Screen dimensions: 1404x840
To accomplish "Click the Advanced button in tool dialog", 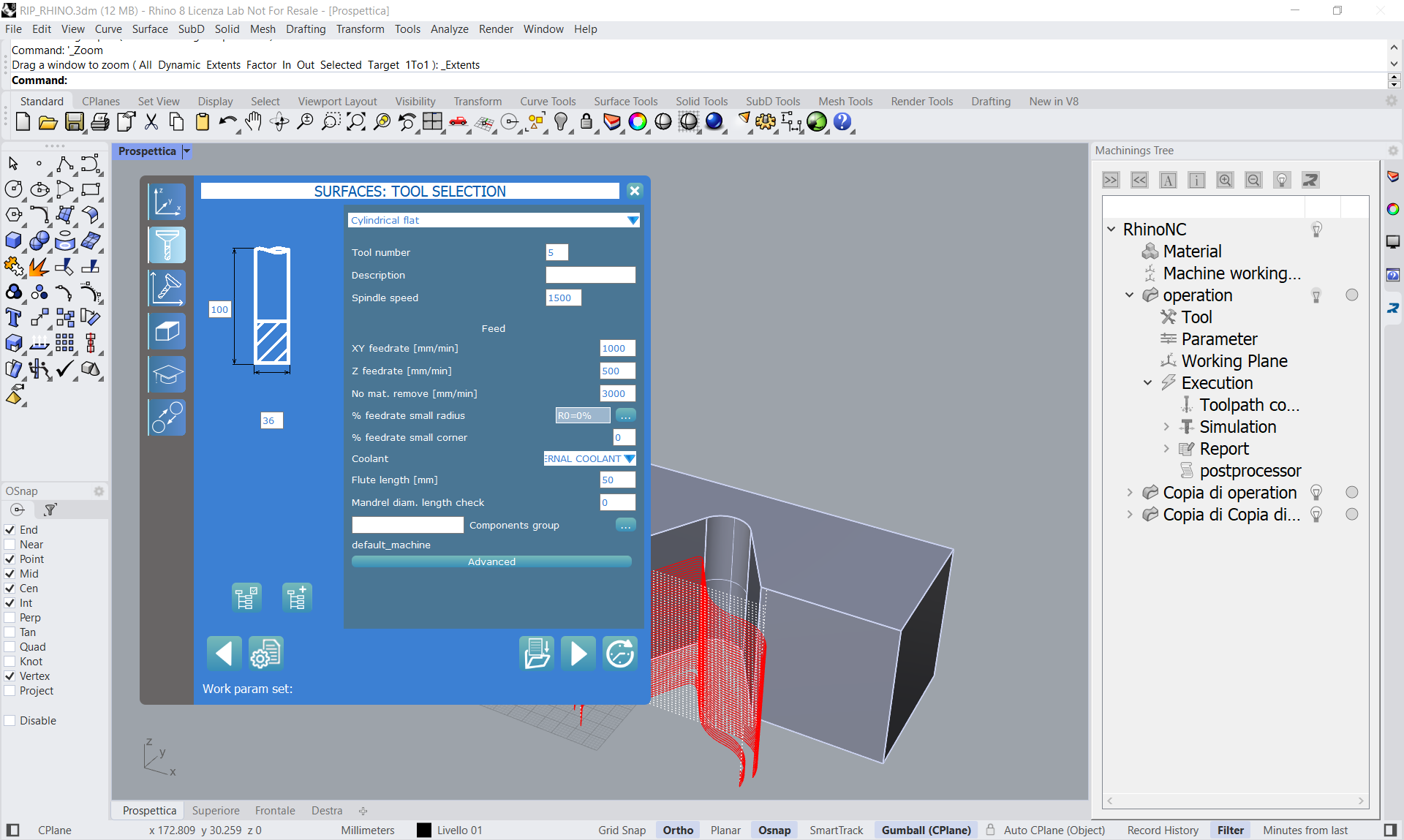I will (x=491, y=561).
